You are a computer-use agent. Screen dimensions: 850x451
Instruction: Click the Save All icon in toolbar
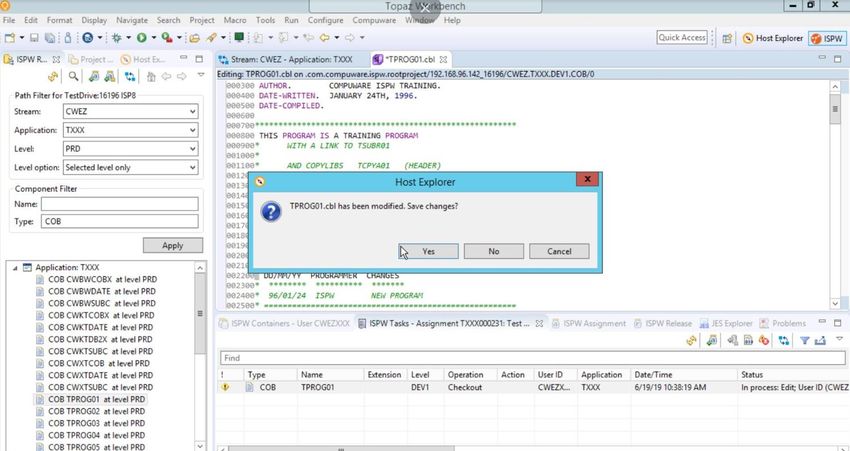tap(50, 38)
